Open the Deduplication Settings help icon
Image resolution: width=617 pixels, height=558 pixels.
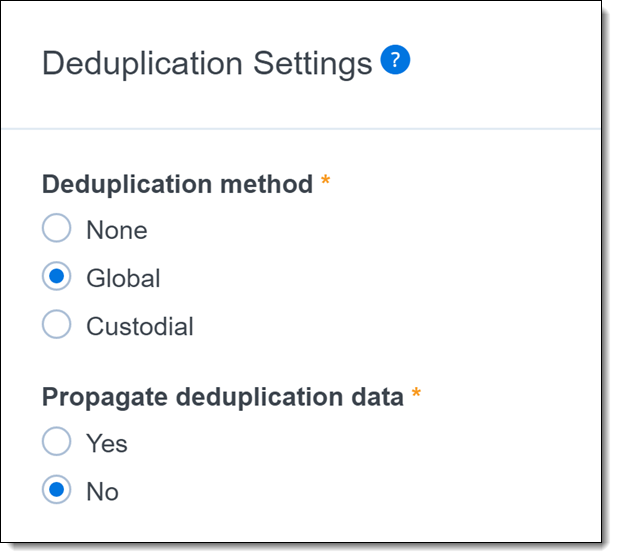[x=396, y=61]
